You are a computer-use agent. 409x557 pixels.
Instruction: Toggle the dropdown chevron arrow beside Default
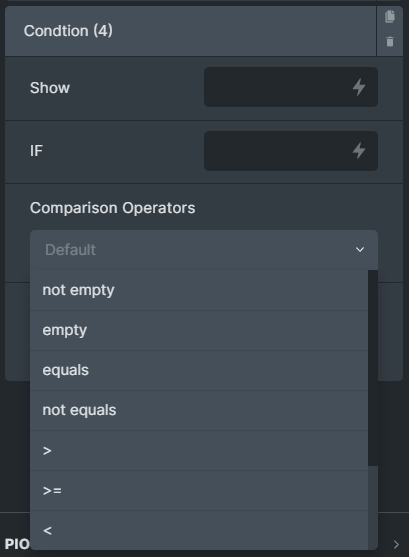[x=360, y=250]
